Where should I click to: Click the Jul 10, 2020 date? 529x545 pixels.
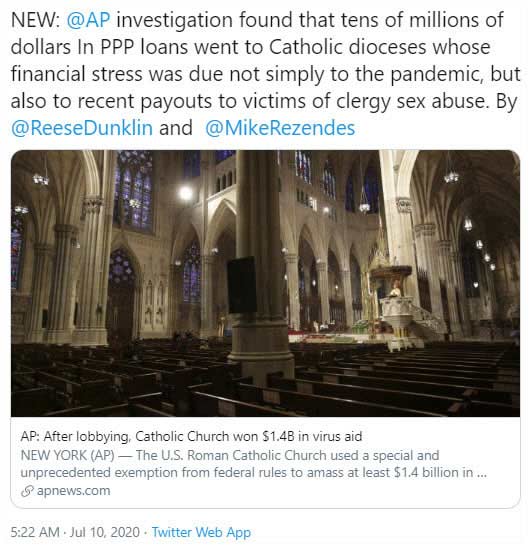point(105,532)
